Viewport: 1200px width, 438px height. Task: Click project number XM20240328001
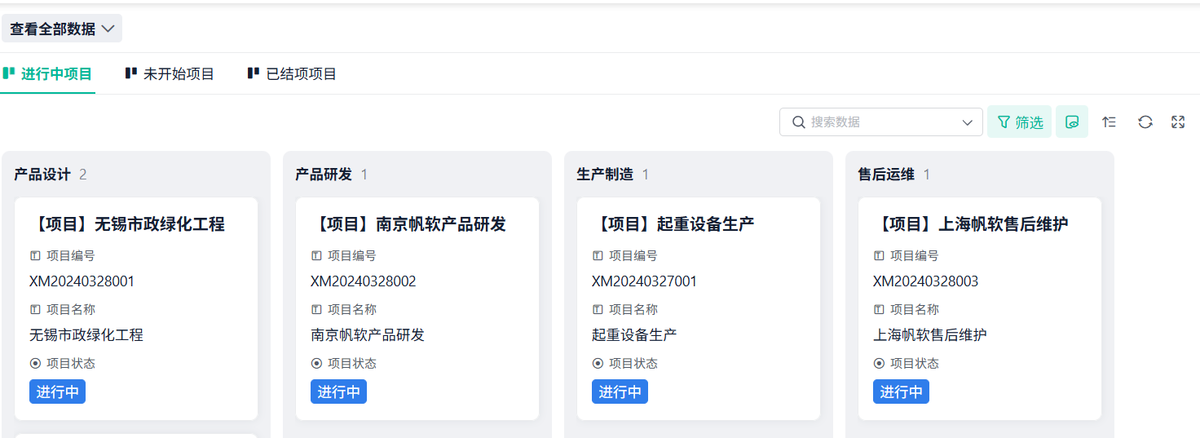click(82, 282)
